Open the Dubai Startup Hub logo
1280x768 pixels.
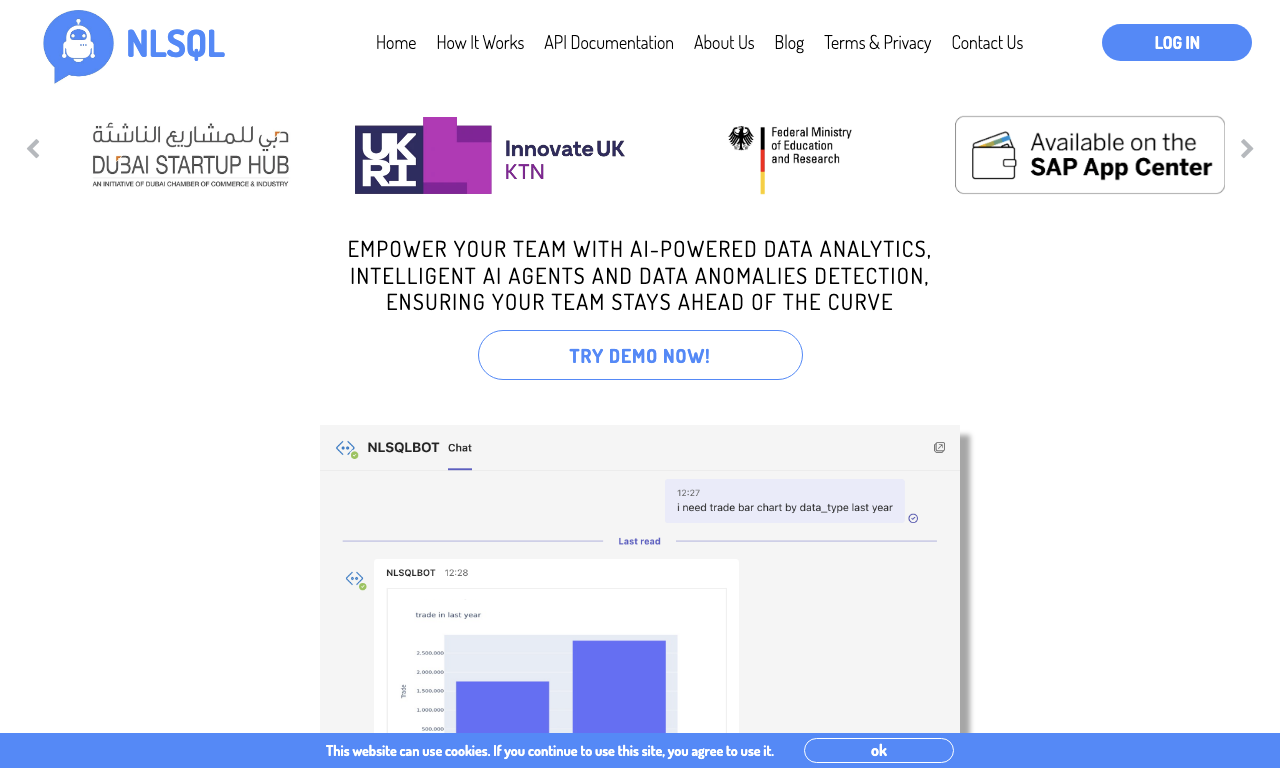(190, 155)
